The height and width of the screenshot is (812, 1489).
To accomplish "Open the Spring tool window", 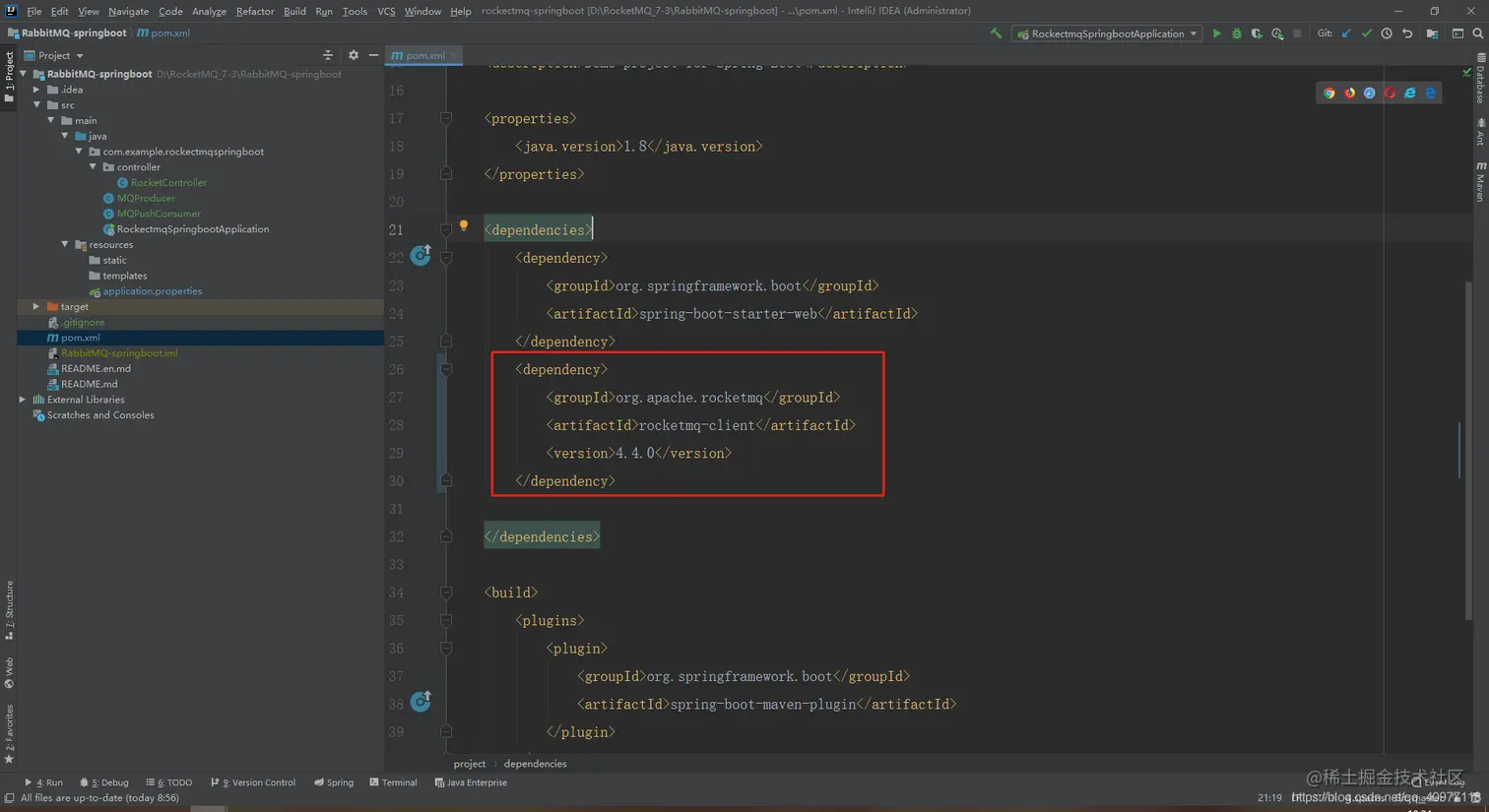I will click(x=334, y=782).
